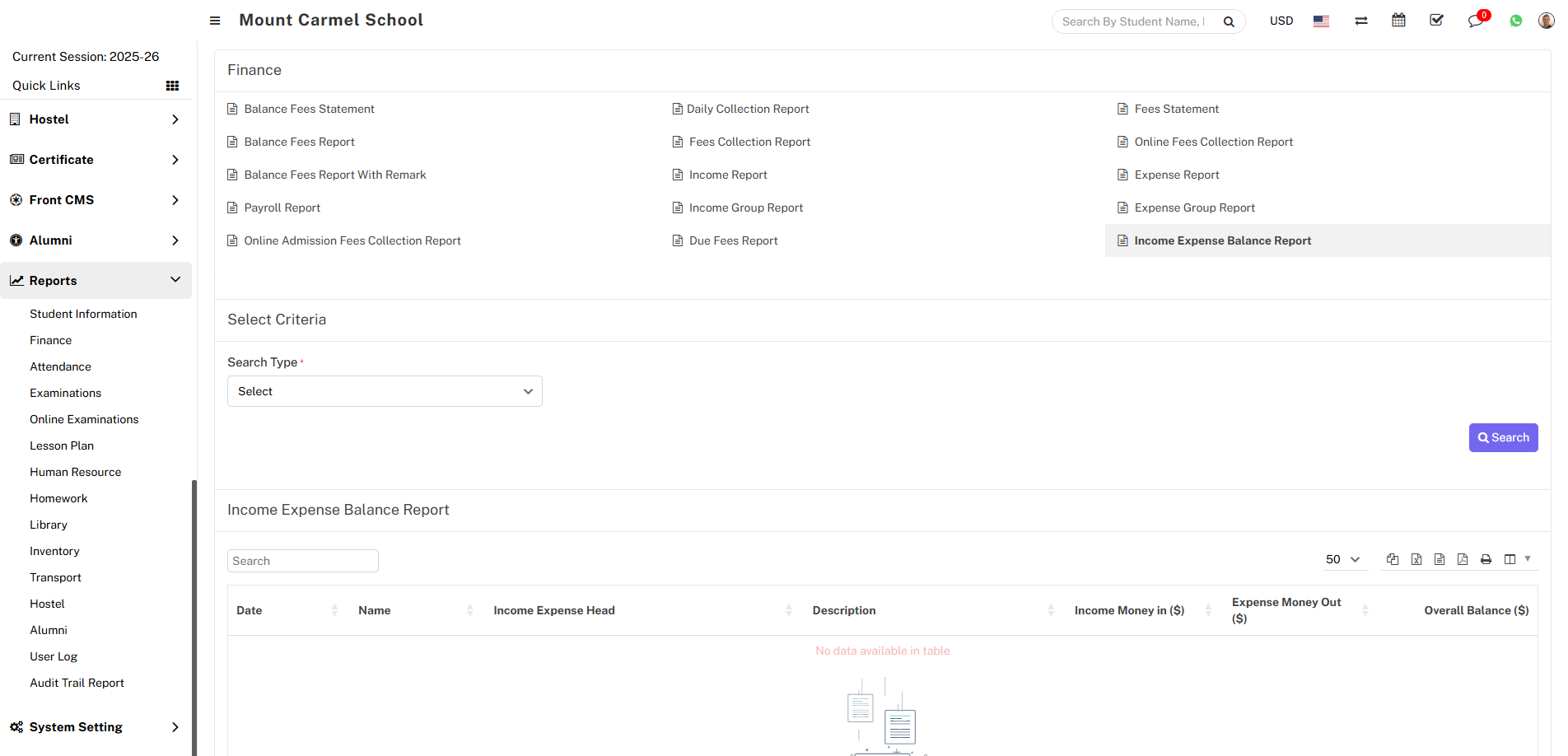Open the Quick Links grid icon
Viewport: 1568px width, 756px height.
[172, 86]
